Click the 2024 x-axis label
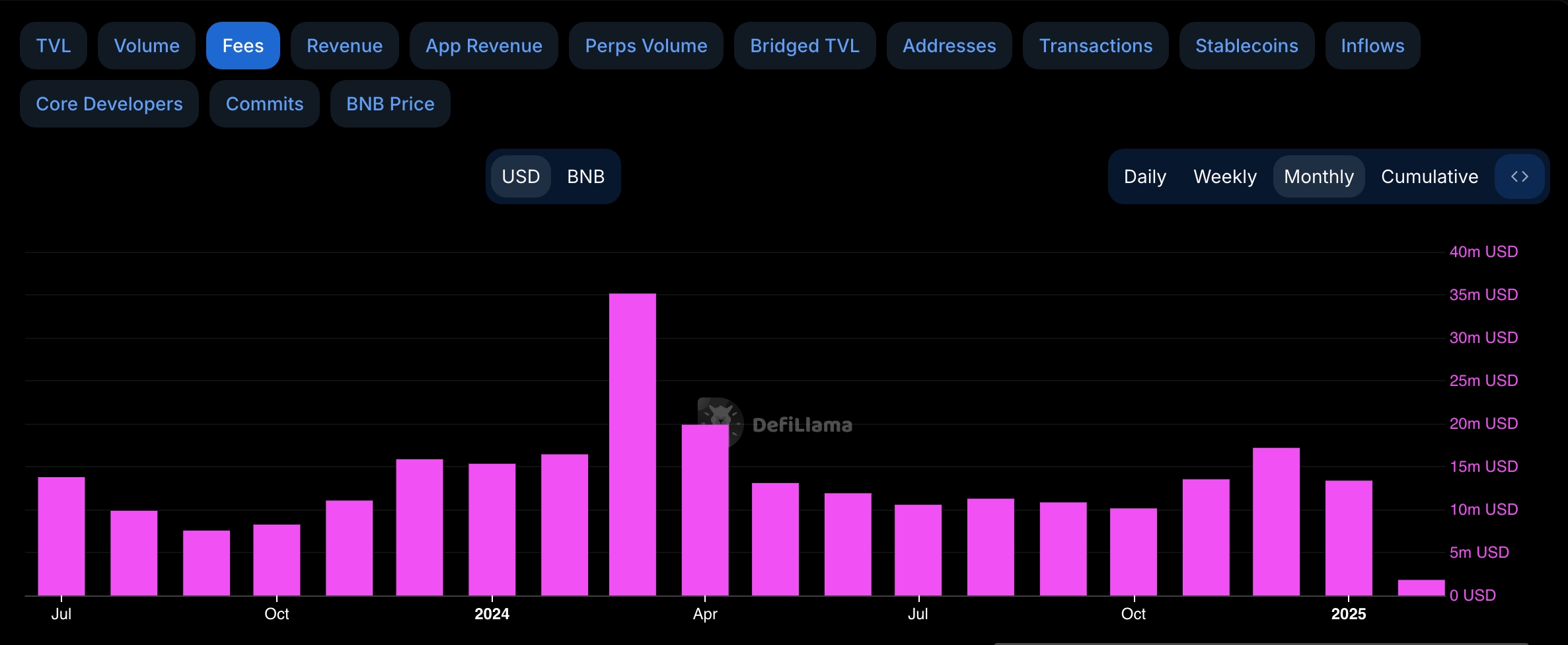 coord(492,614)
